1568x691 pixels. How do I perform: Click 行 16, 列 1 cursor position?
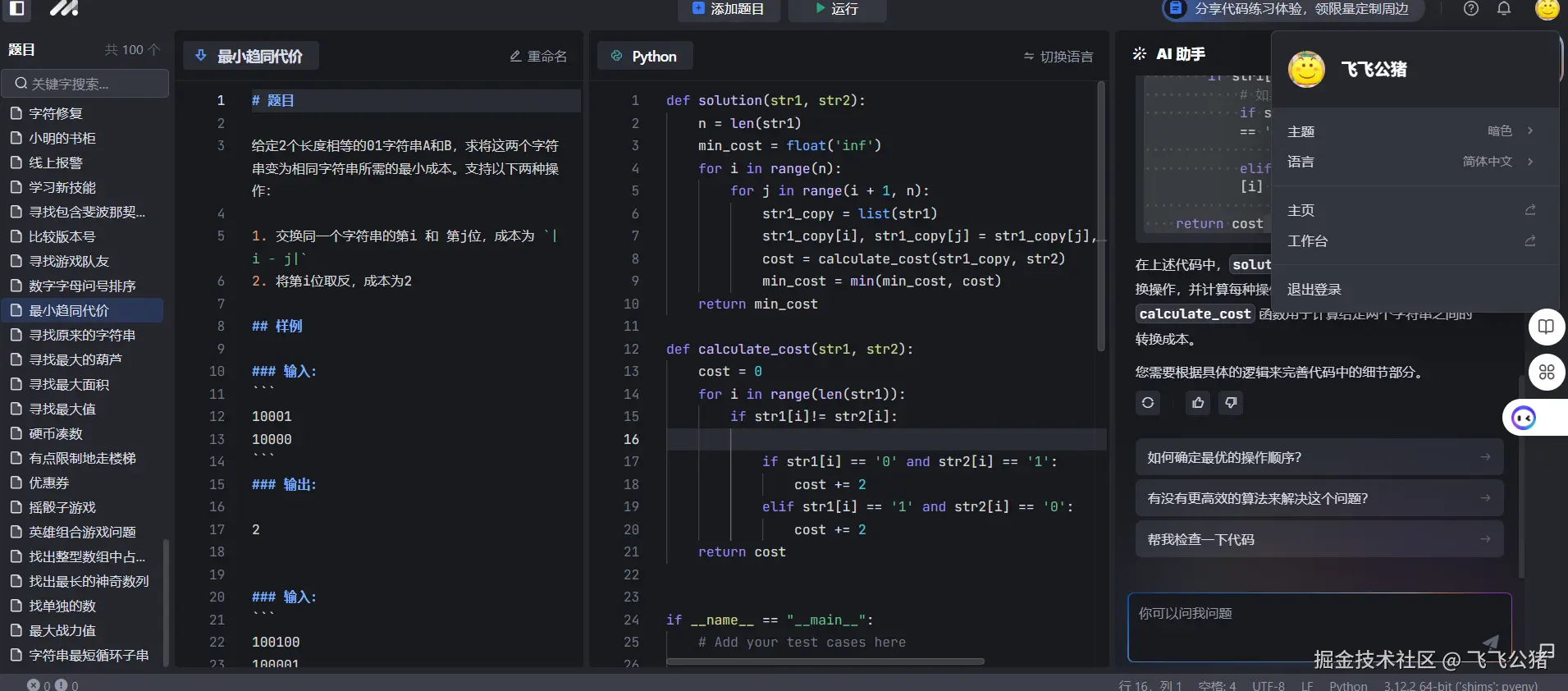pyautogui.click(x=1150, y=685)
